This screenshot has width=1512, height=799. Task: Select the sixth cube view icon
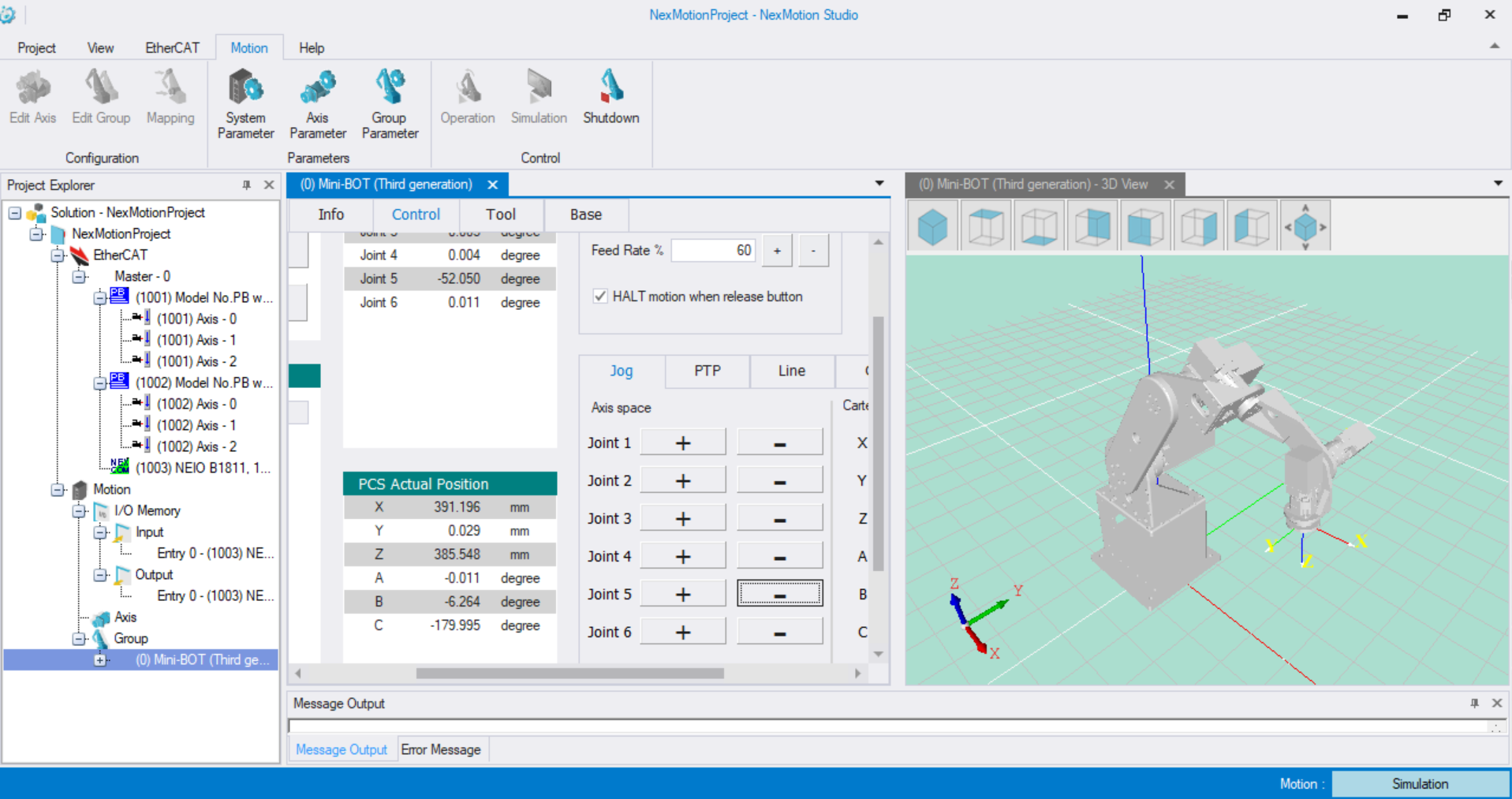click(1199, 226)
